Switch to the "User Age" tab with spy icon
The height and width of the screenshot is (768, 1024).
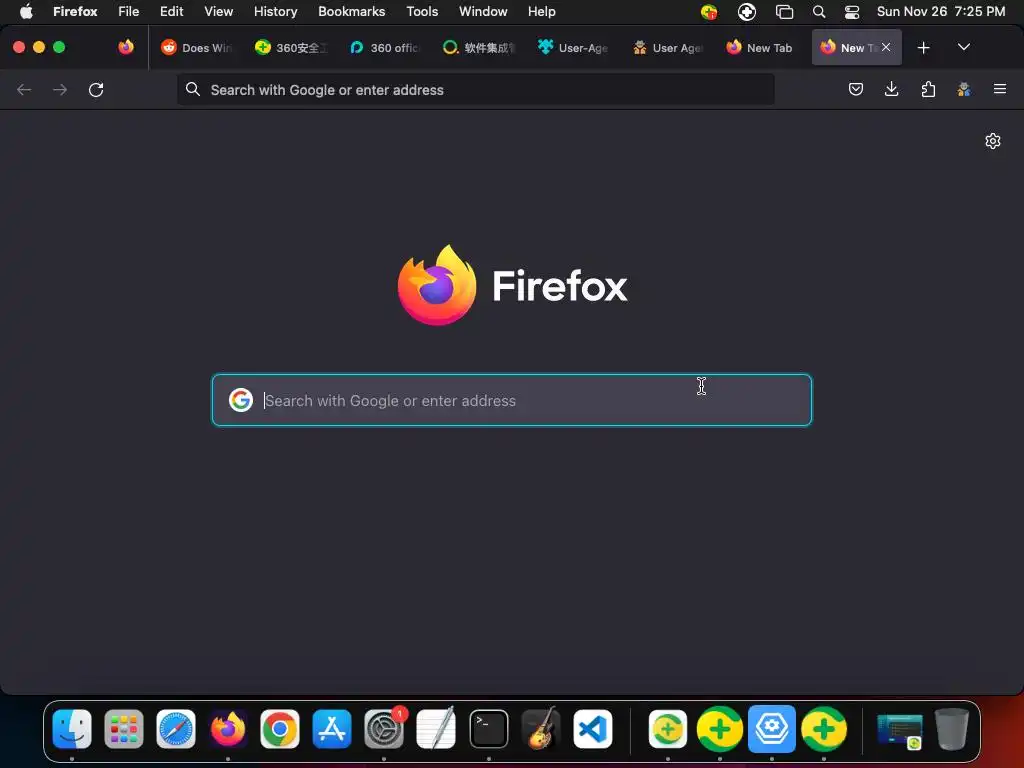[x=667, y=48]
